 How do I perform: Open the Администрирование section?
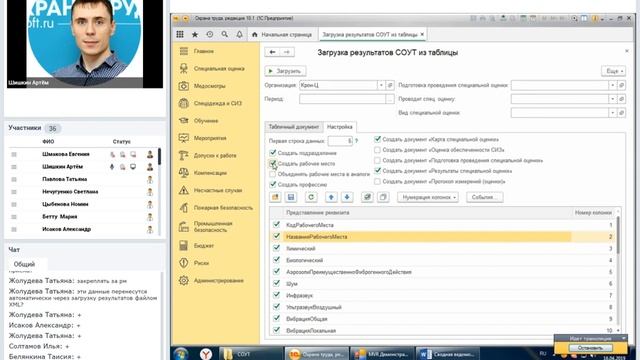218,280
